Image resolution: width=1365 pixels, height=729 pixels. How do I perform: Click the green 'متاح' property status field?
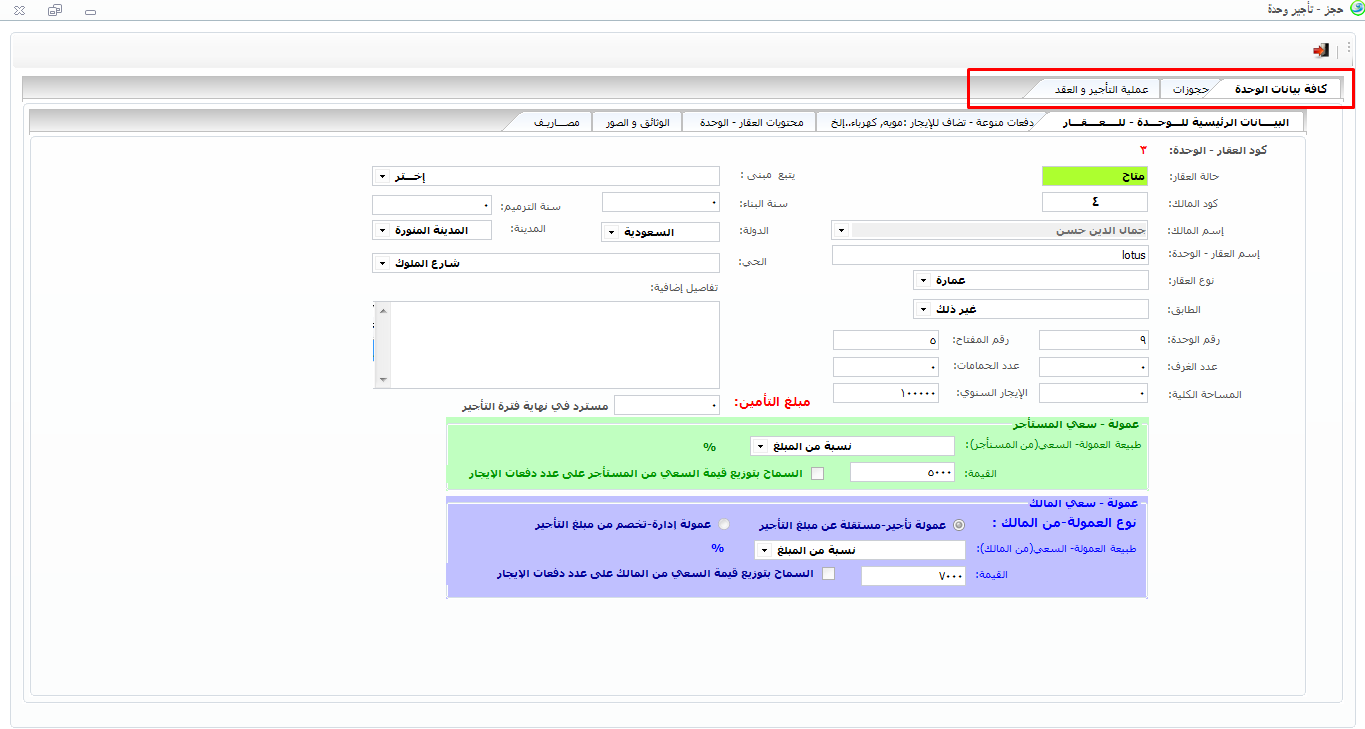pyautogui.click(x=1094, y=176)
